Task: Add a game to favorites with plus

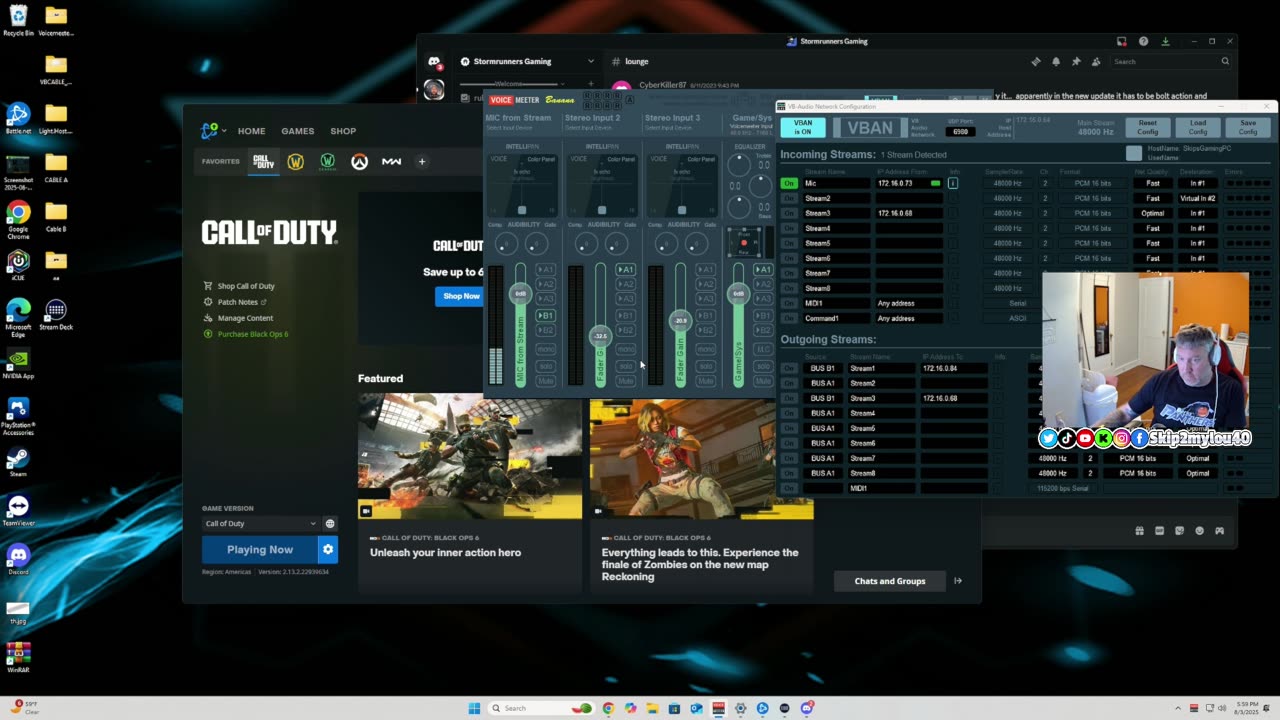Action: [422, 161]
